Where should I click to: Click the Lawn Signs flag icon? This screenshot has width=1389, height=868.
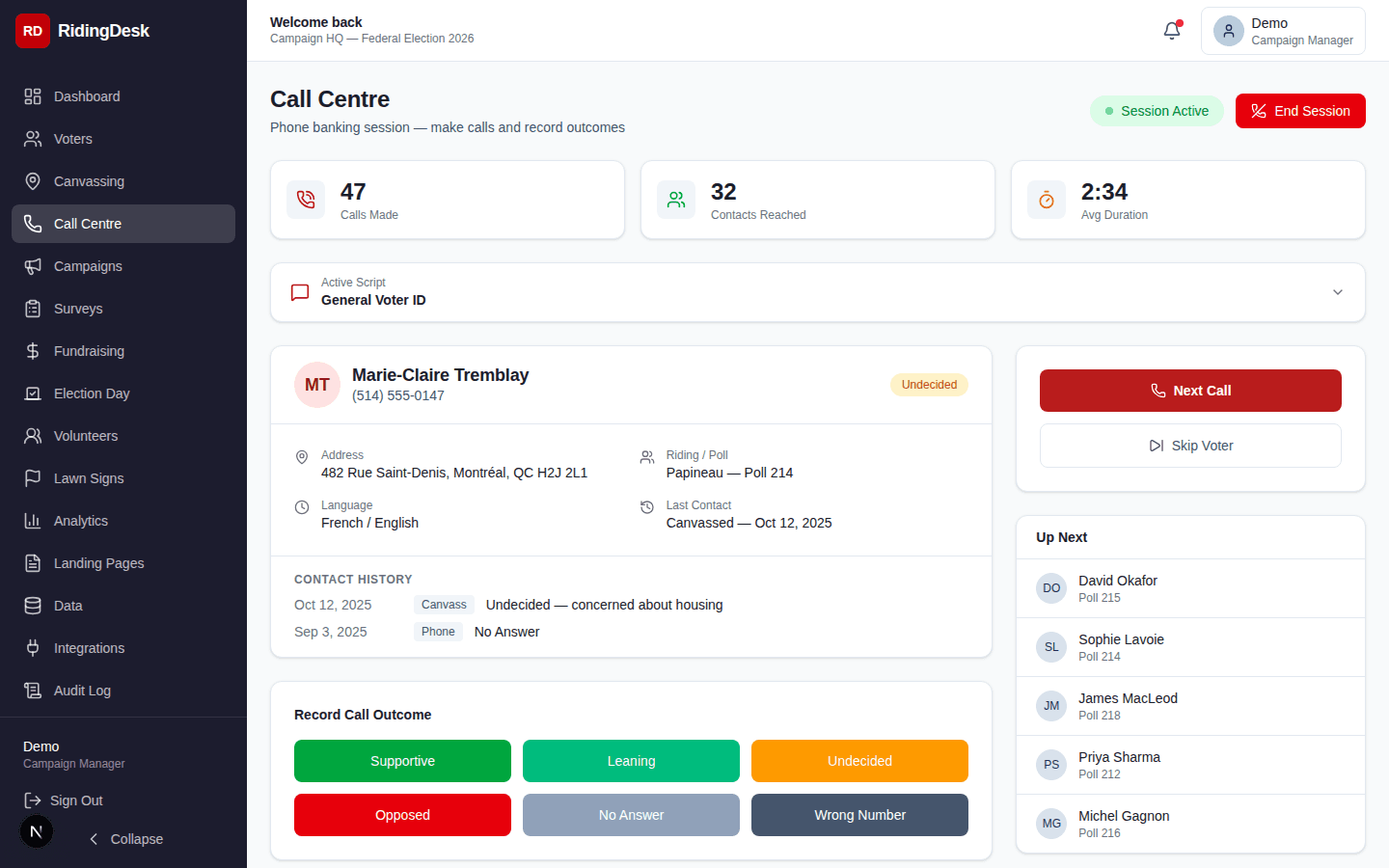coord(33,478)
